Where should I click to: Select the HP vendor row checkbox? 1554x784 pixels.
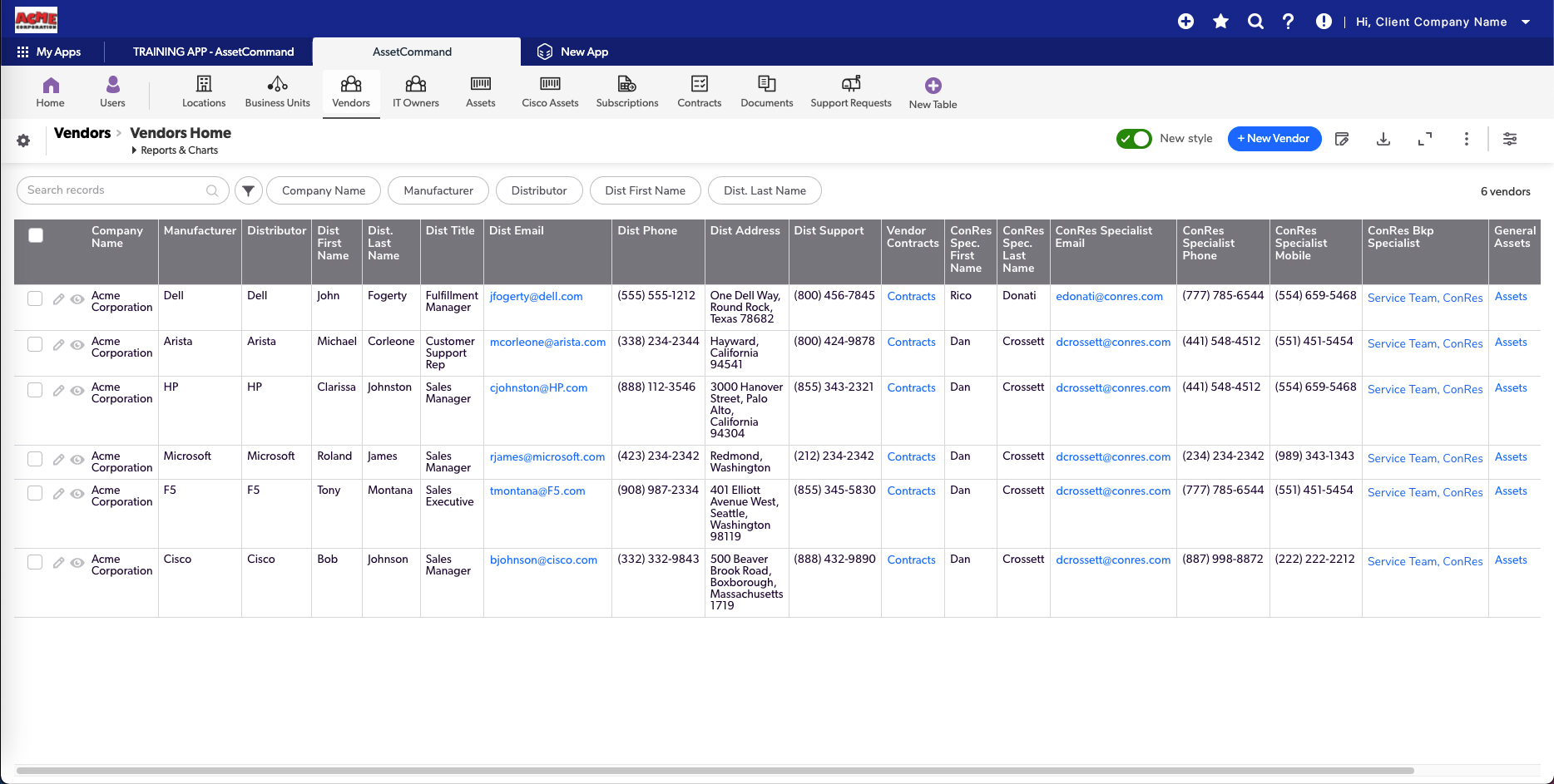coord(35,390)
